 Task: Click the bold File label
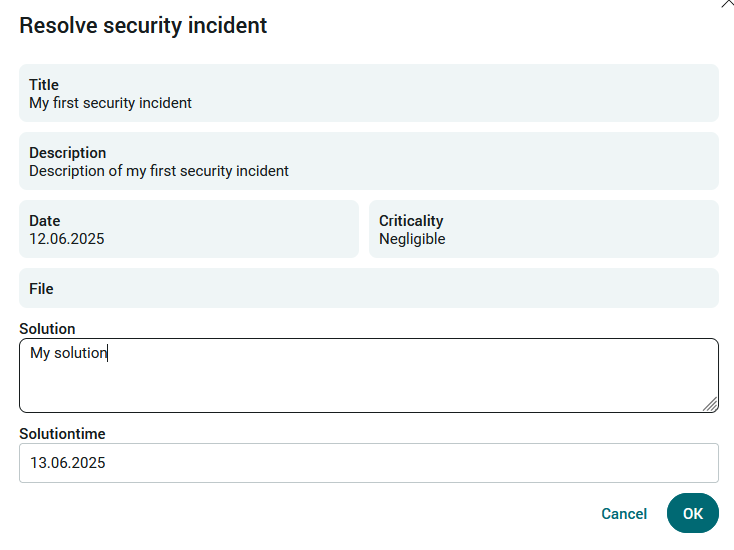41,289
